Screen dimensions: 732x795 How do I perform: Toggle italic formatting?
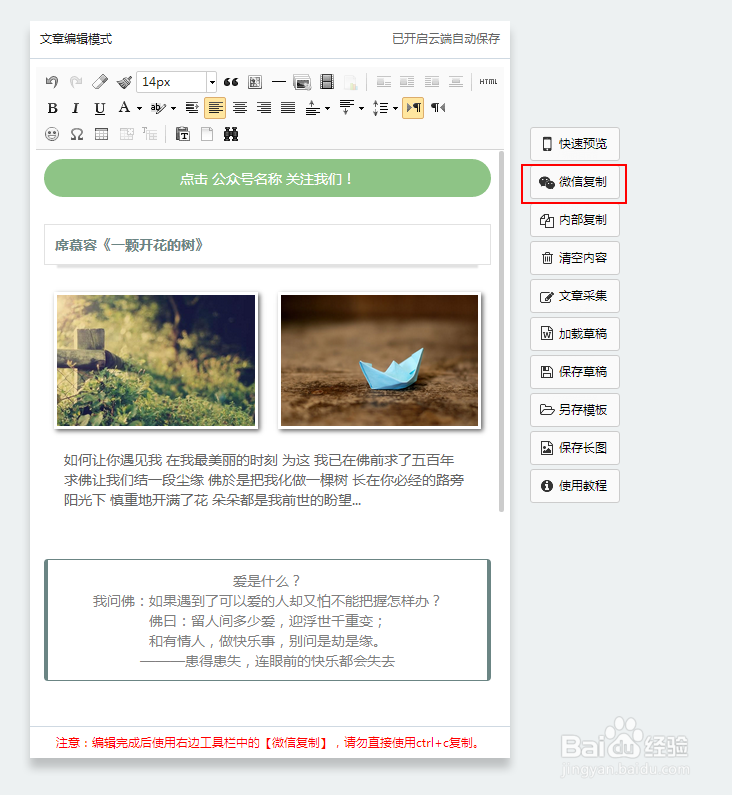click(x=76, y=108)
